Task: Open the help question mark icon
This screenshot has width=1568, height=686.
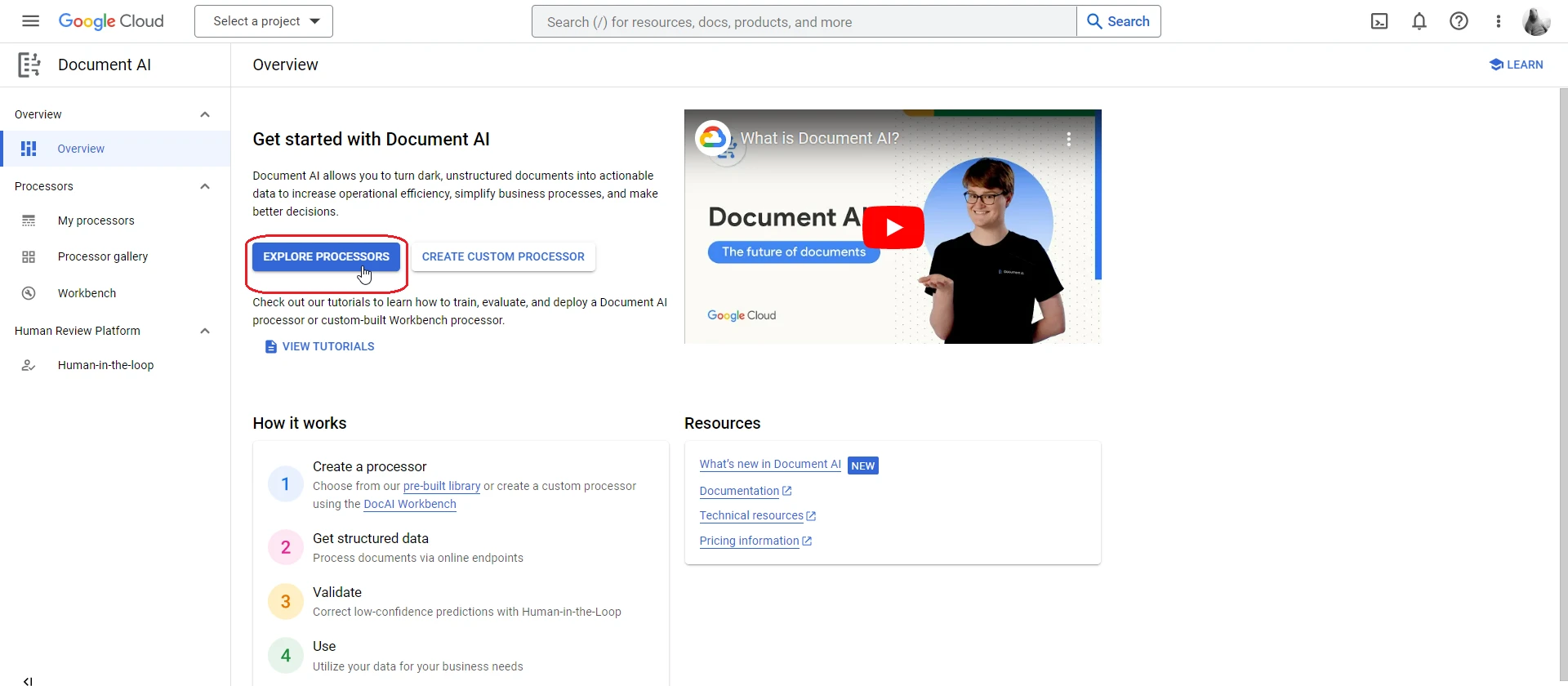Action: point(1459,21)
